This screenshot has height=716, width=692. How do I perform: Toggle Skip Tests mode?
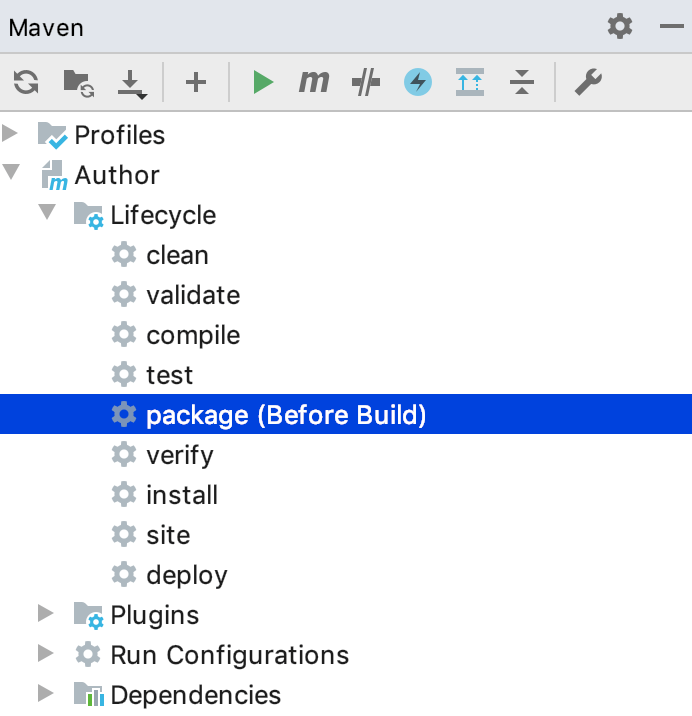click(366, 83)
